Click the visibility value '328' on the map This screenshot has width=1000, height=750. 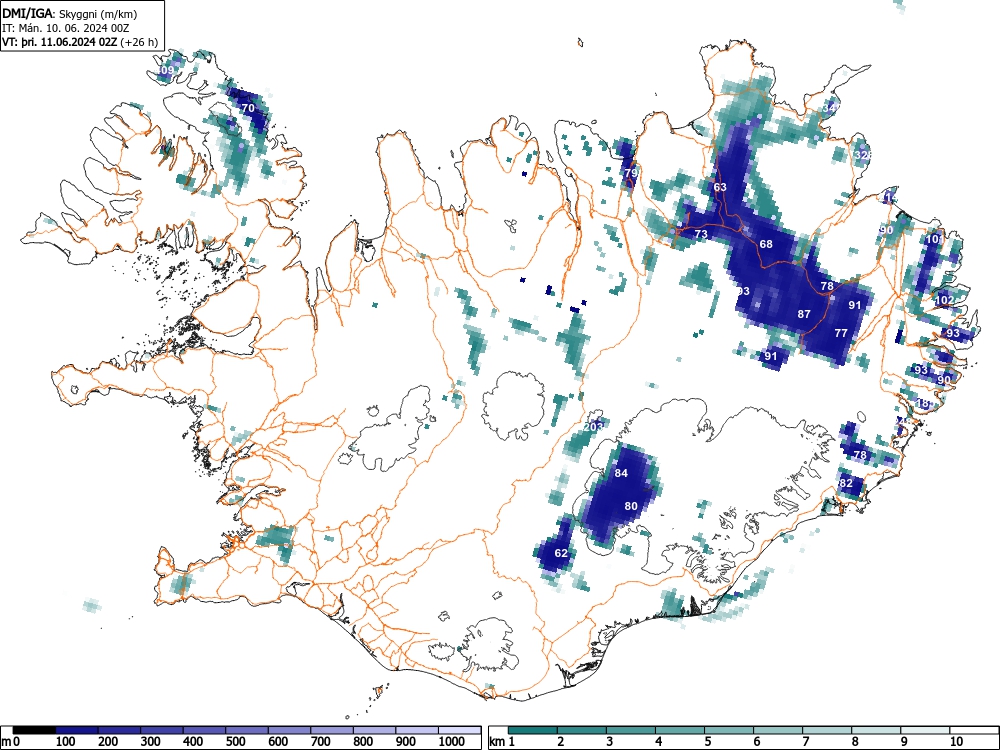pyautogui.click(x=862, y=155)
